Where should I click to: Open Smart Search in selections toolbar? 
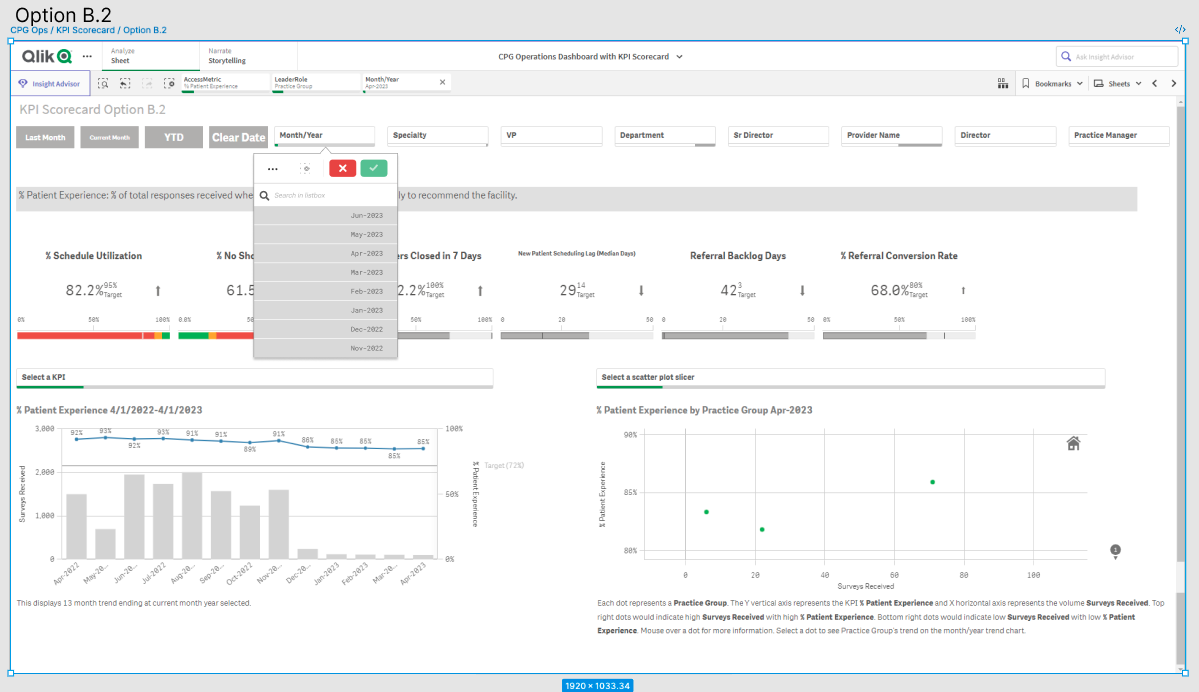103,83
